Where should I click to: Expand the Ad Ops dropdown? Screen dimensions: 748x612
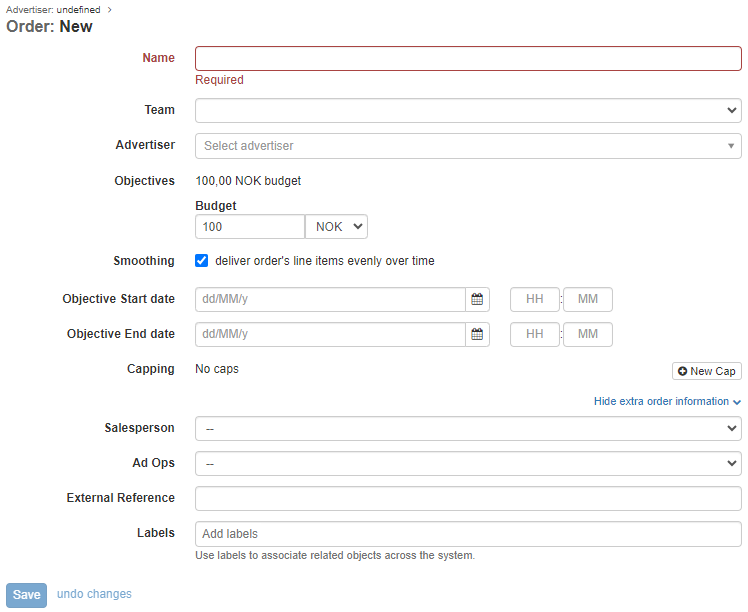coord(468,464)
